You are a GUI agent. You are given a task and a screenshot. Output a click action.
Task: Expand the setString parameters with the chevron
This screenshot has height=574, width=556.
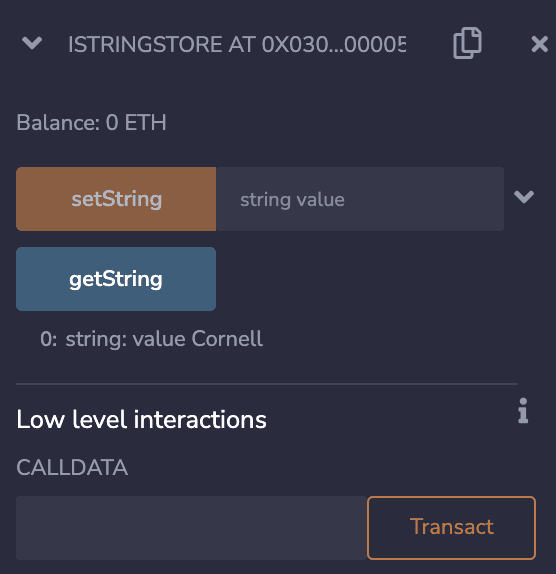click(x=524, y=197)
